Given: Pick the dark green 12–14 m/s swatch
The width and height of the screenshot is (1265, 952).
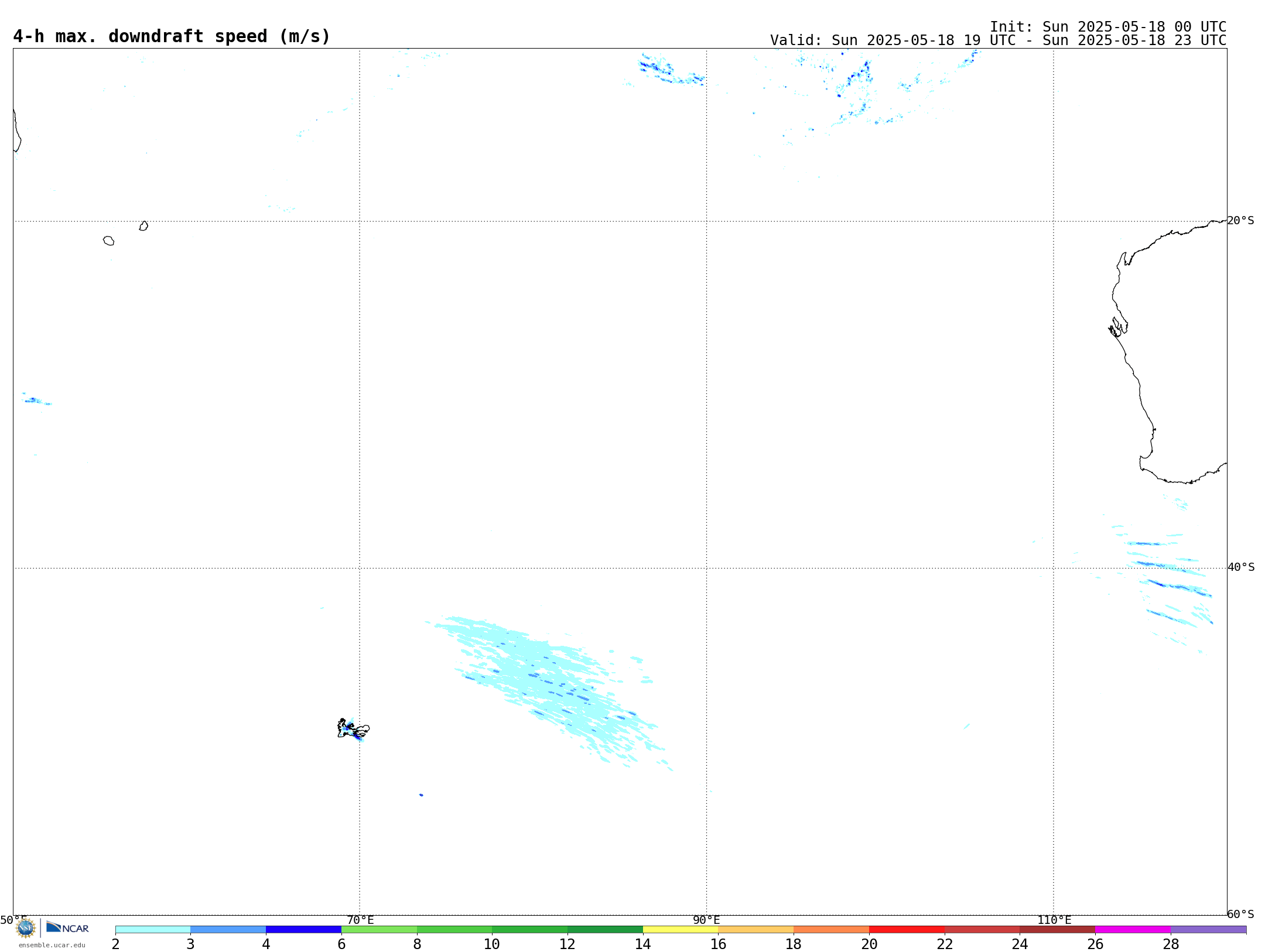Looking at the screenshot, I should [605, 929].
